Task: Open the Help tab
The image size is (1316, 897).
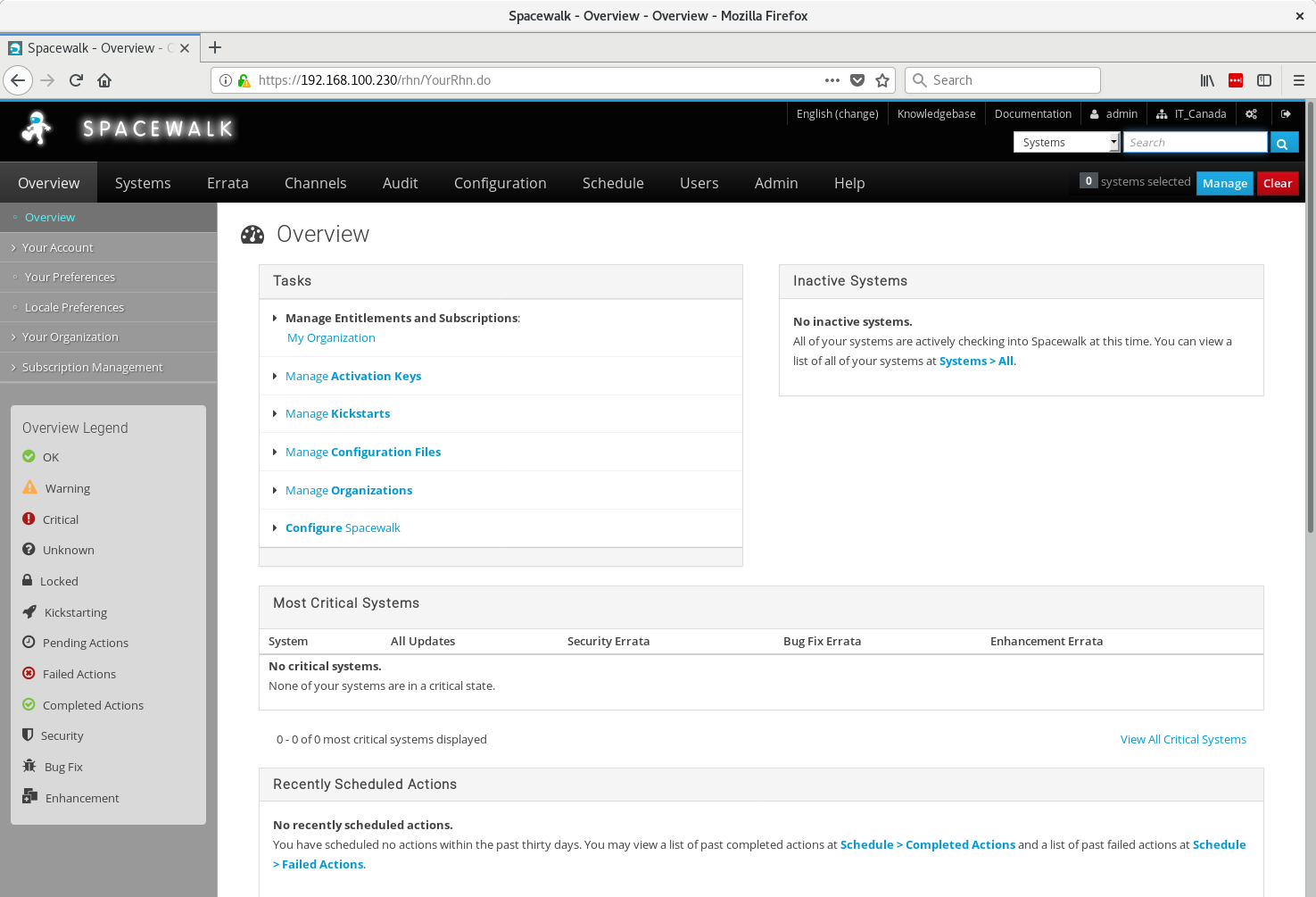Action: [x=849, y=183]
